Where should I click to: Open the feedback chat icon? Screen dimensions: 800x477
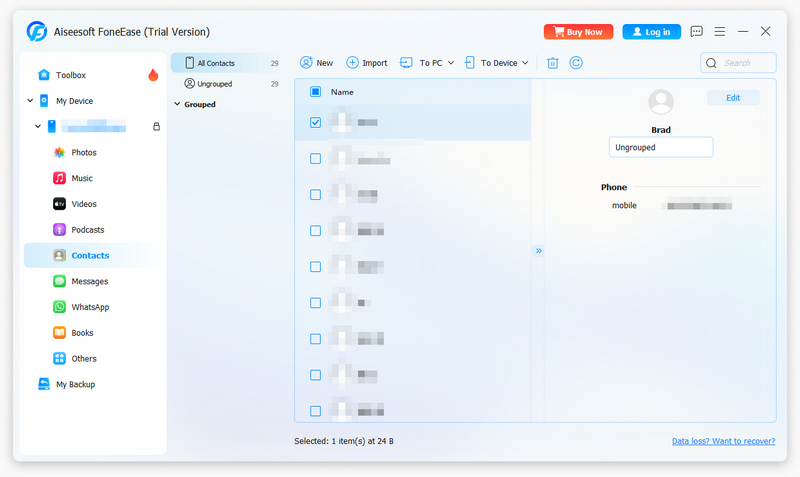[x=696, y=32]
